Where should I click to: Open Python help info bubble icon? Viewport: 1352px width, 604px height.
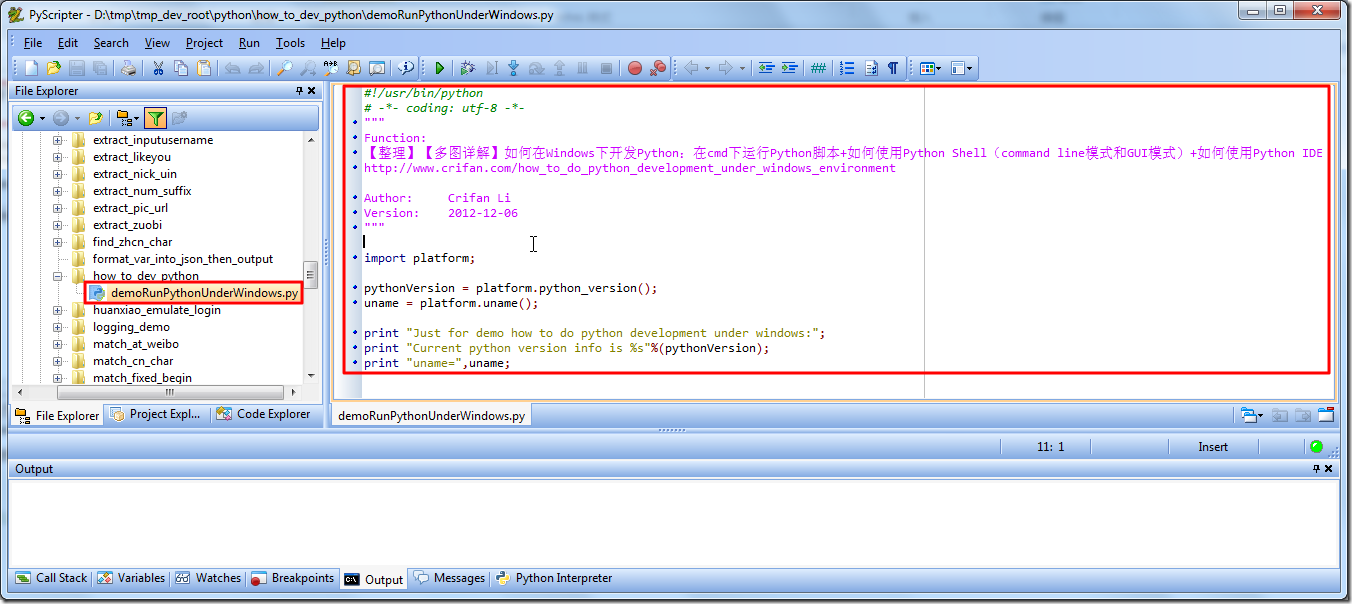click(406, 68)
